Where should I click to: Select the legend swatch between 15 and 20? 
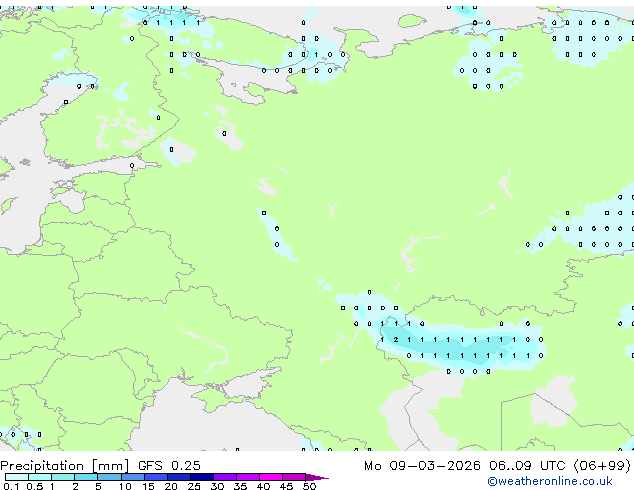(156, 477)
